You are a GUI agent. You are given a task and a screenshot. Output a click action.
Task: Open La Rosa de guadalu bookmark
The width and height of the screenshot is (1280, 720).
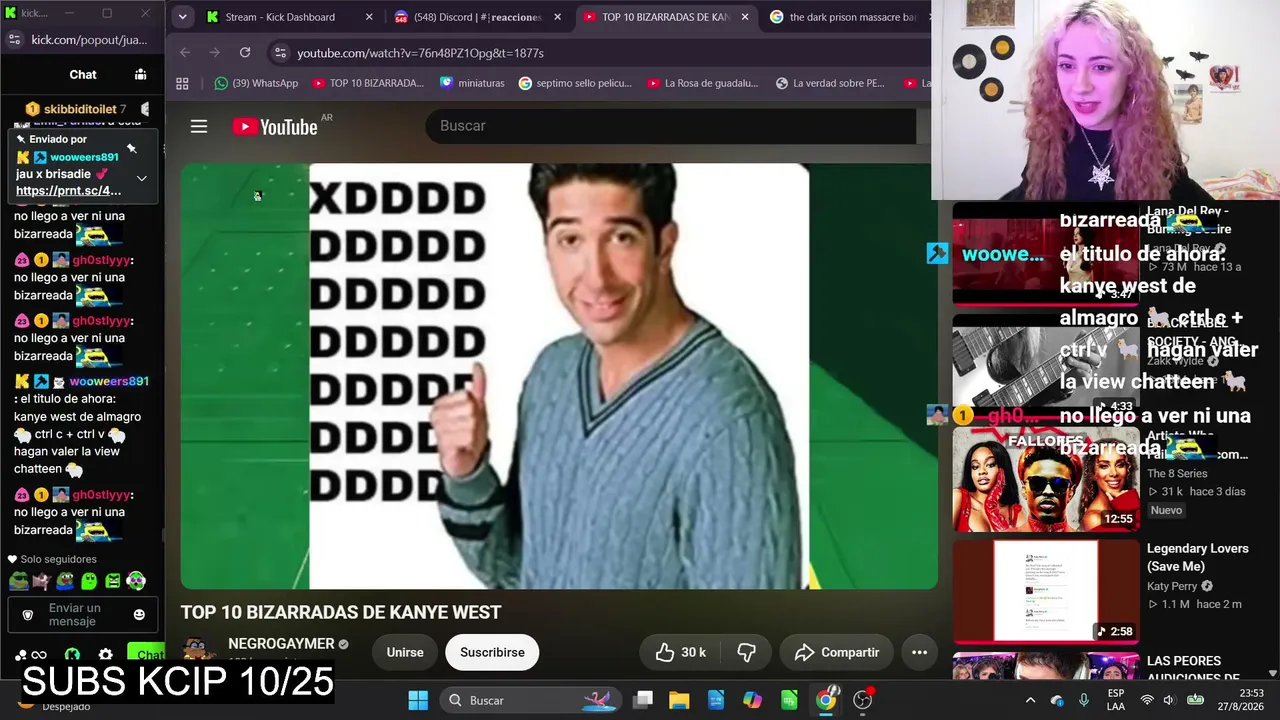tap(702, 83)
